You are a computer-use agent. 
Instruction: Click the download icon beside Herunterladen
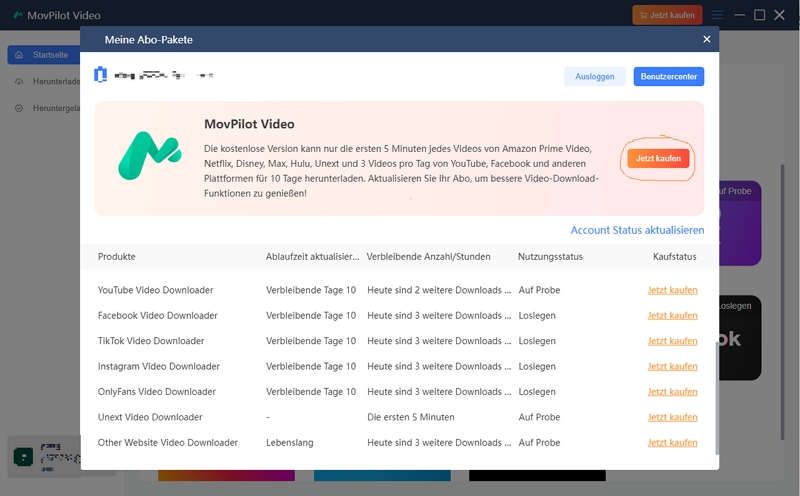19,81
